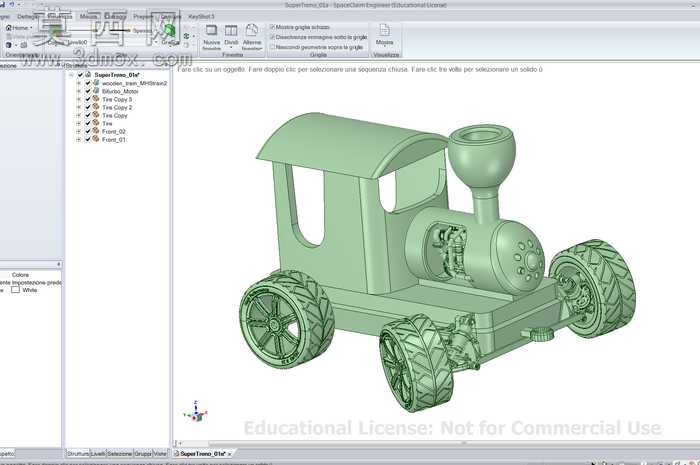Enable Nascondi geometria sopra la griglia

click(x=272, y=47)
